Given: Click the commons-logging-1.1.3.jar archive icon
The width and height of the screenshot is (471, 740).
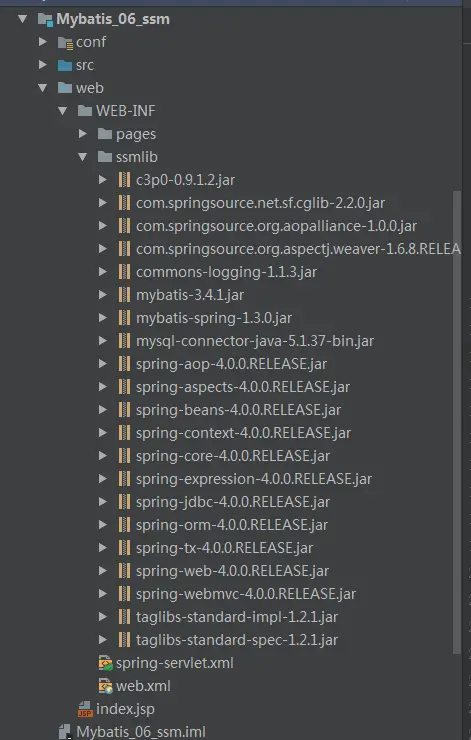Looking at the screenshot, I should click(125, 272).
